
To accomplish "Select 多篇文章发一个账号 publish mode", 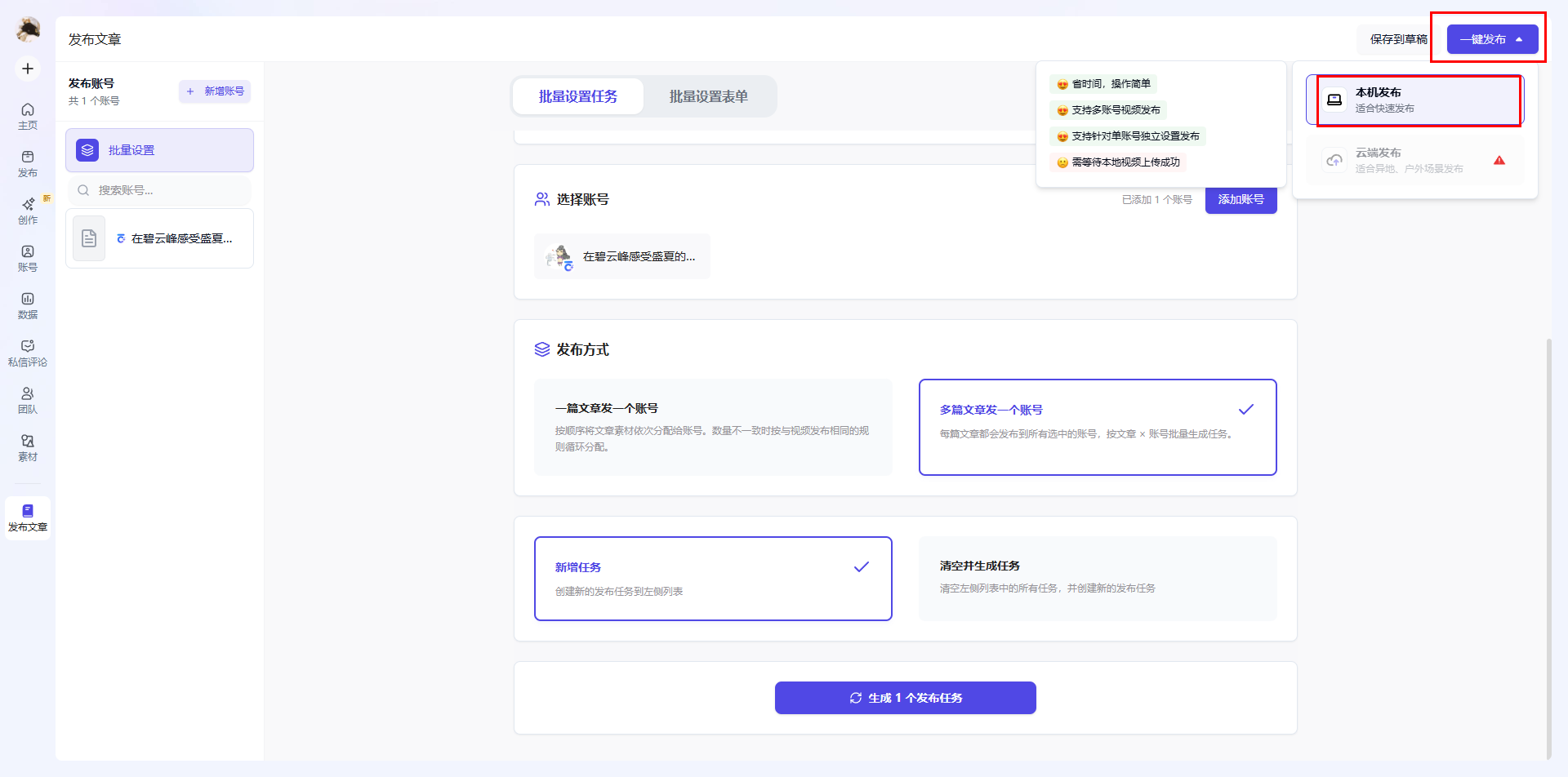I will [1098, 427].
